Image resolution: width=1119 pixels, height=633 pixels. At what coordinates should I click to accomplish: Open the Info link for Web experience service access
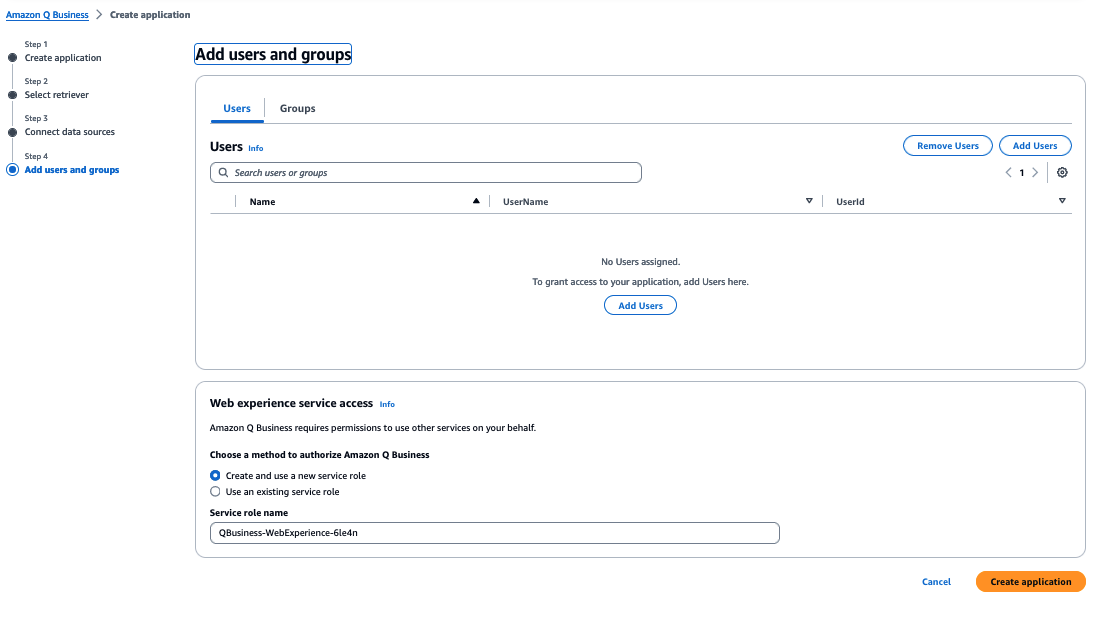(386, 404)
